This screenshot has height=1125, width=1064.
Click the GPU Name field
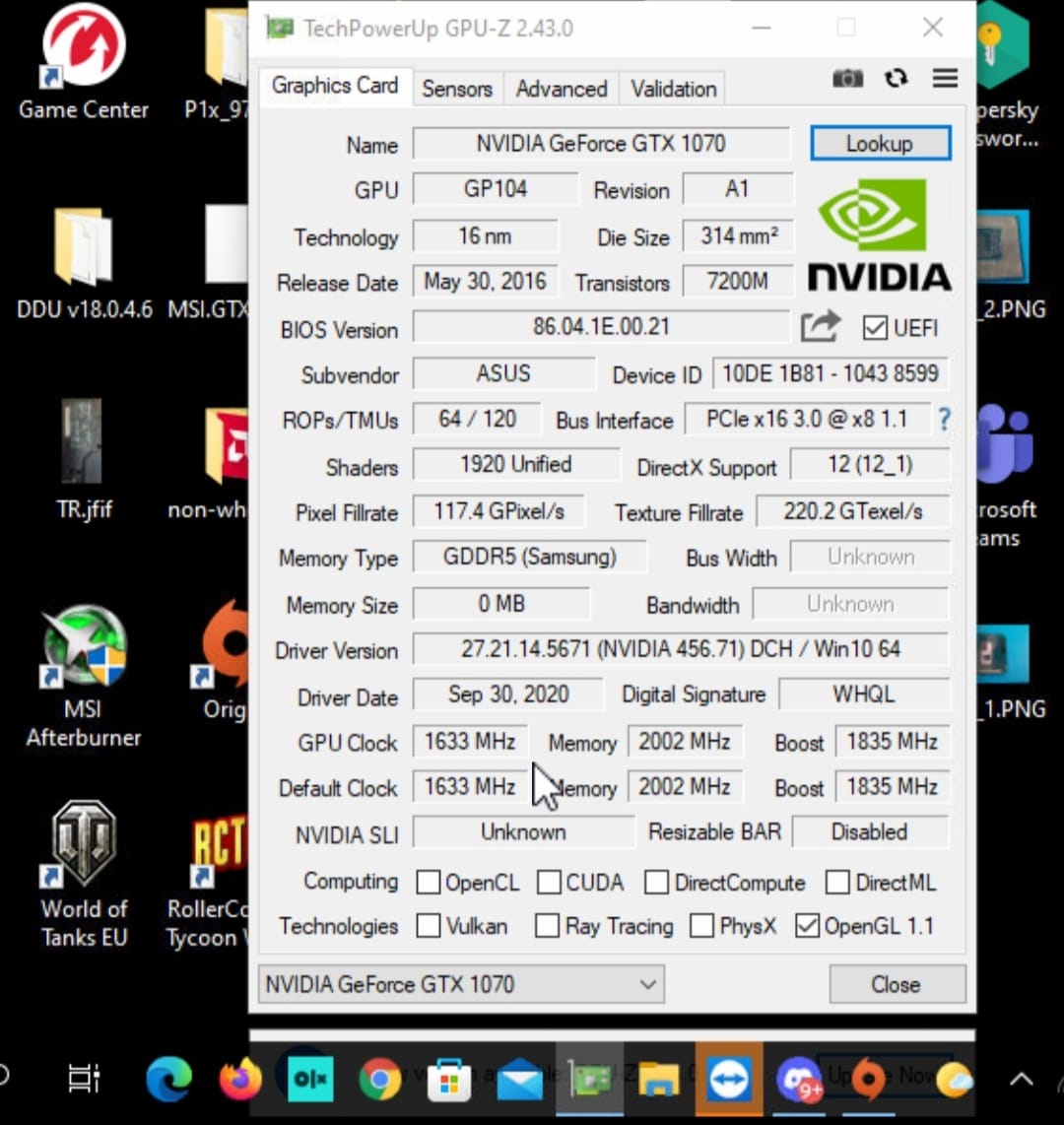point(601,144)
